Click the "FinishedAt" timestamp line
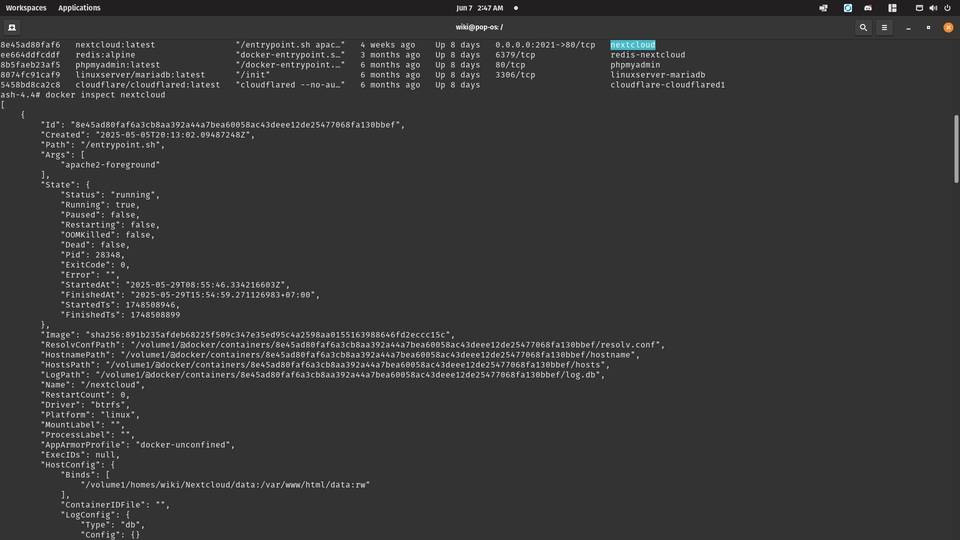Image resolution: width=960 pixels, height=540 pixels. pyautogui.click(x=190, y=294)
